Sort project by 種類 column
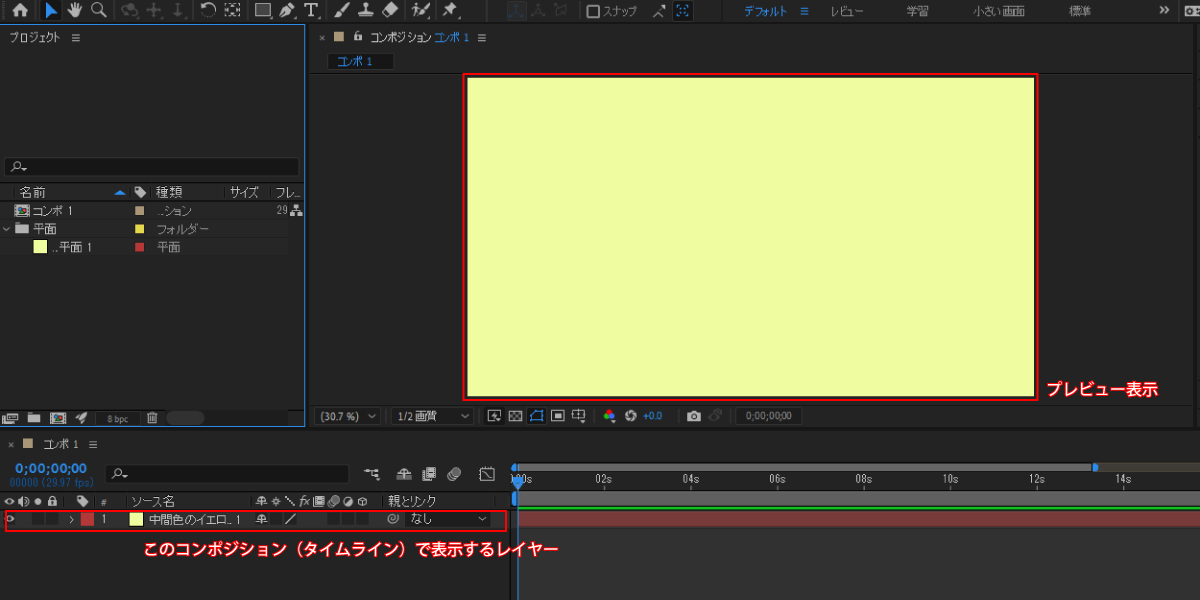 (169, 192)
